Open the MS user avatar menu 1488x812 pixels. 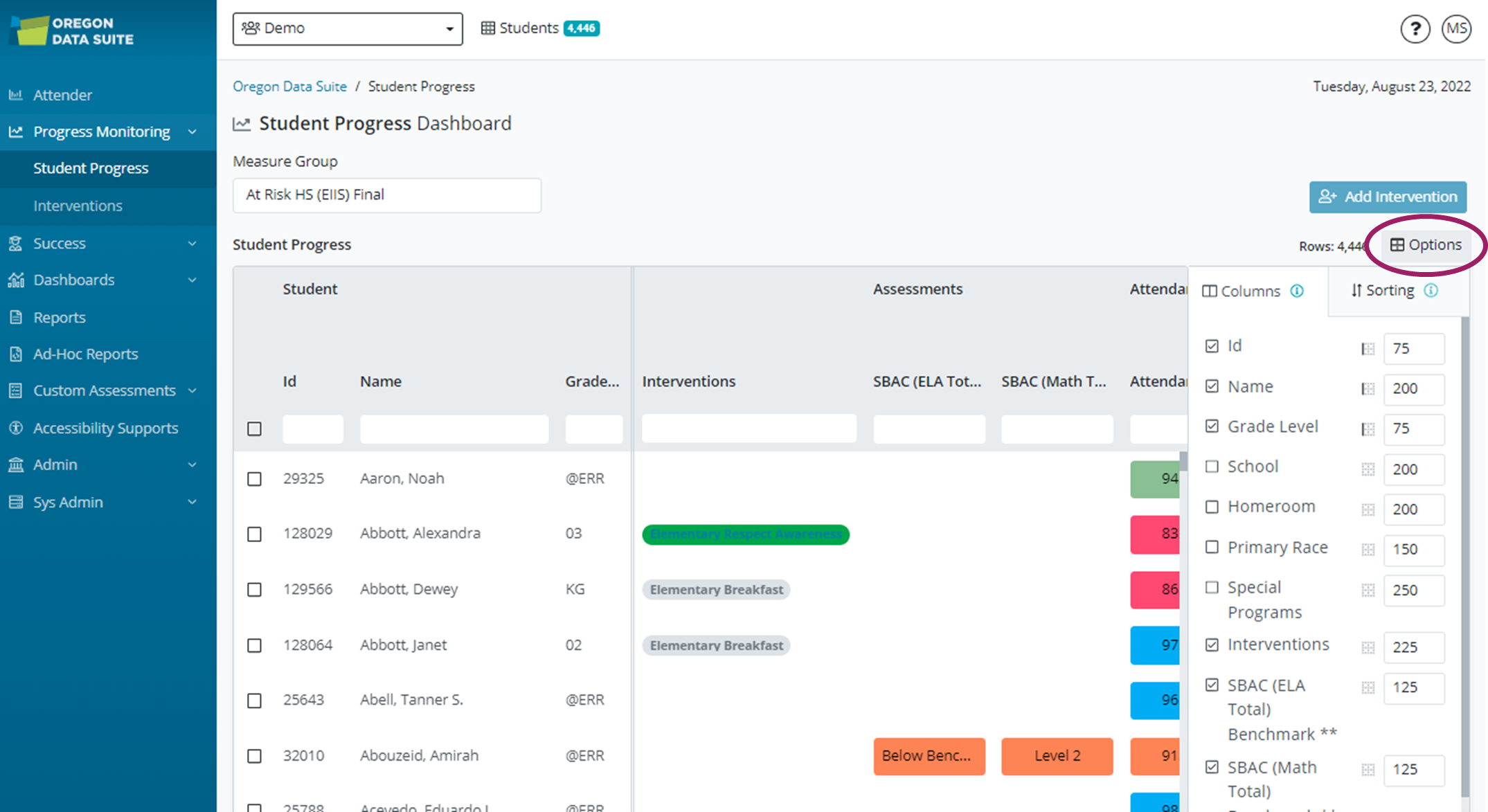(x=1456, y=29)
